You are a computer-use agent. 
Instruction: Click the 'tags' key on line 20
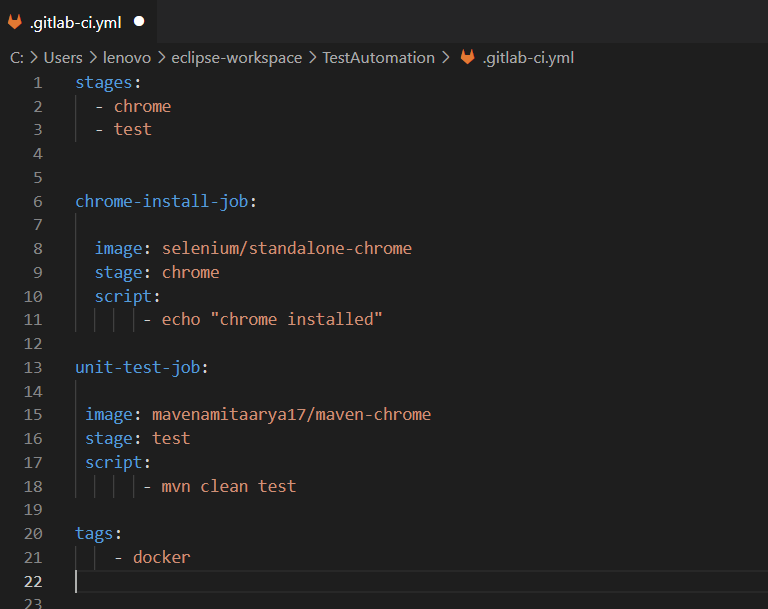94,534
